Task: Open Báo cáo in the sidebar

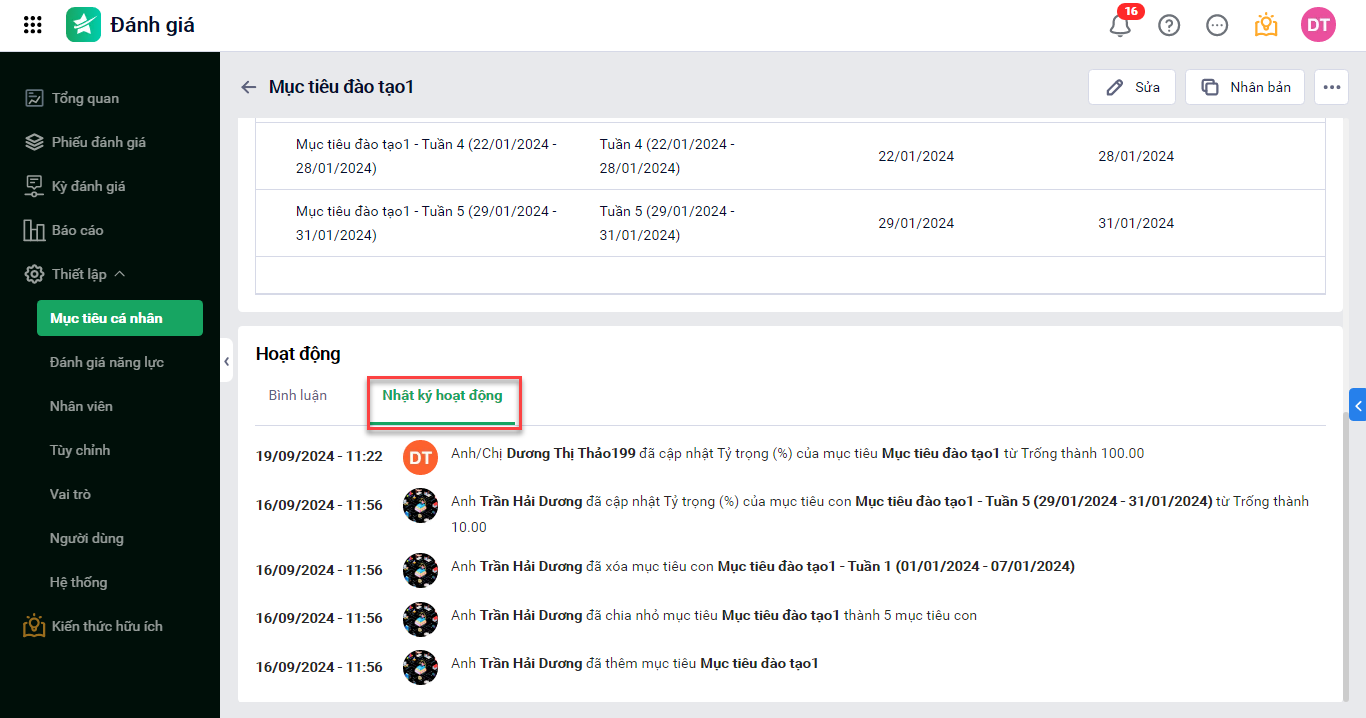Action: coord(78,230)
